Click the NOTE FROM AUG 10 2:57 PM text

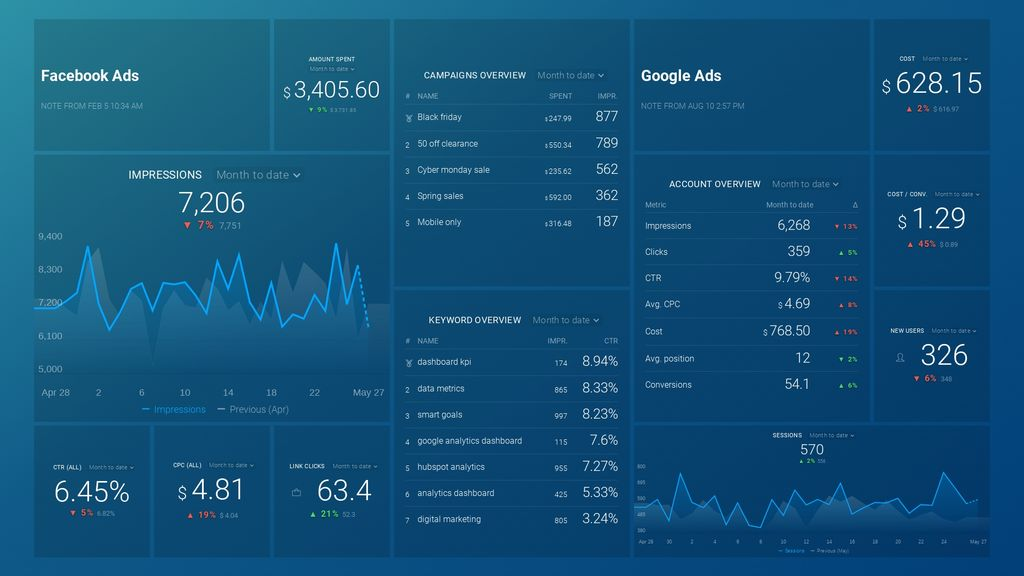tap(692, 106)
